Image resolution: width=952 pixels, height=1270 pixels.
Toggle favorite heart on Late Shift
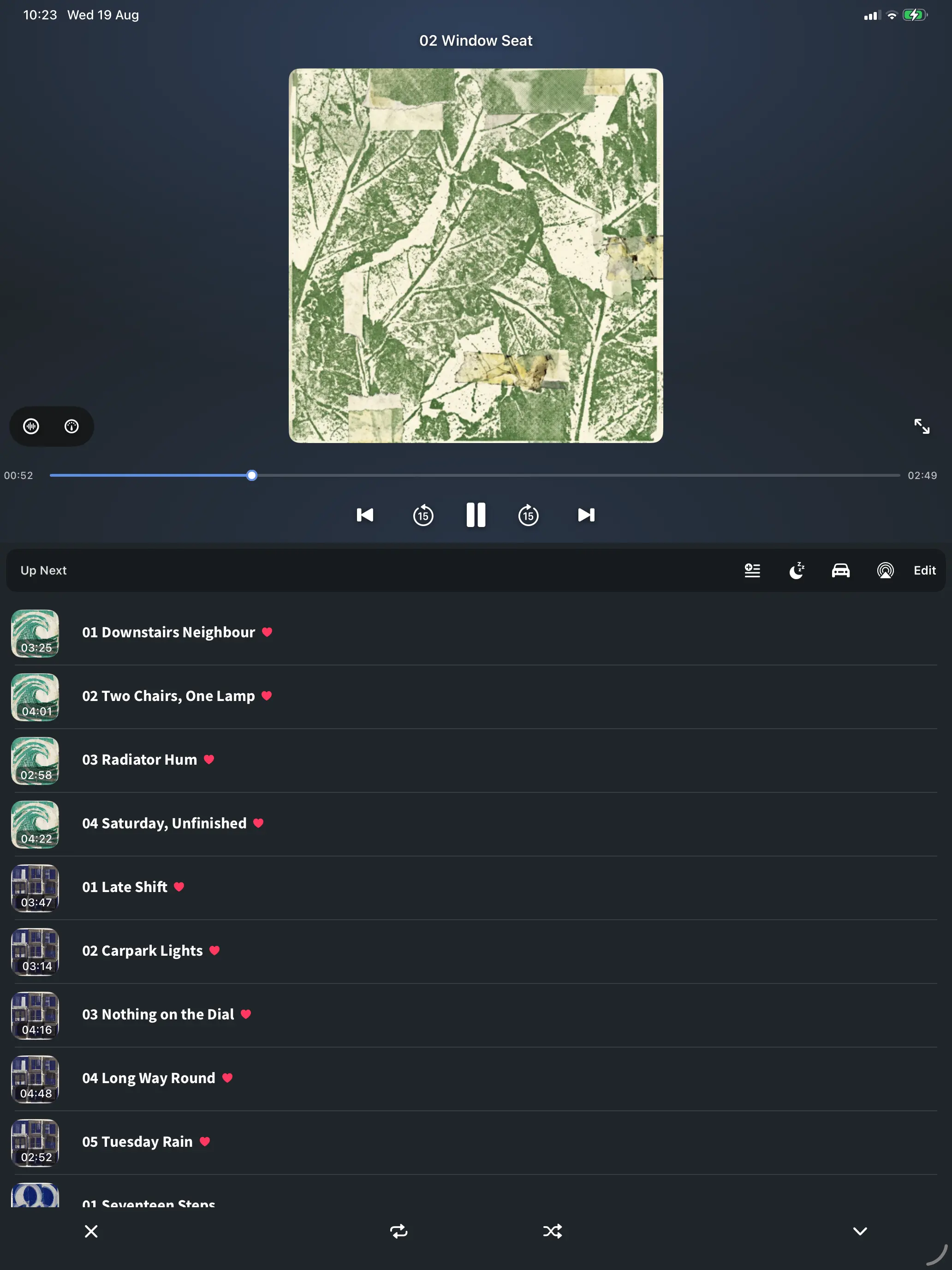[x=179, y=887]
